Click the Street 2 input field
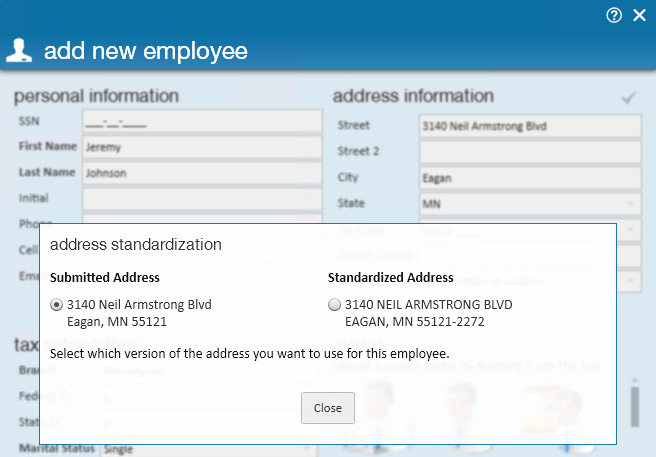 [530, 152]
